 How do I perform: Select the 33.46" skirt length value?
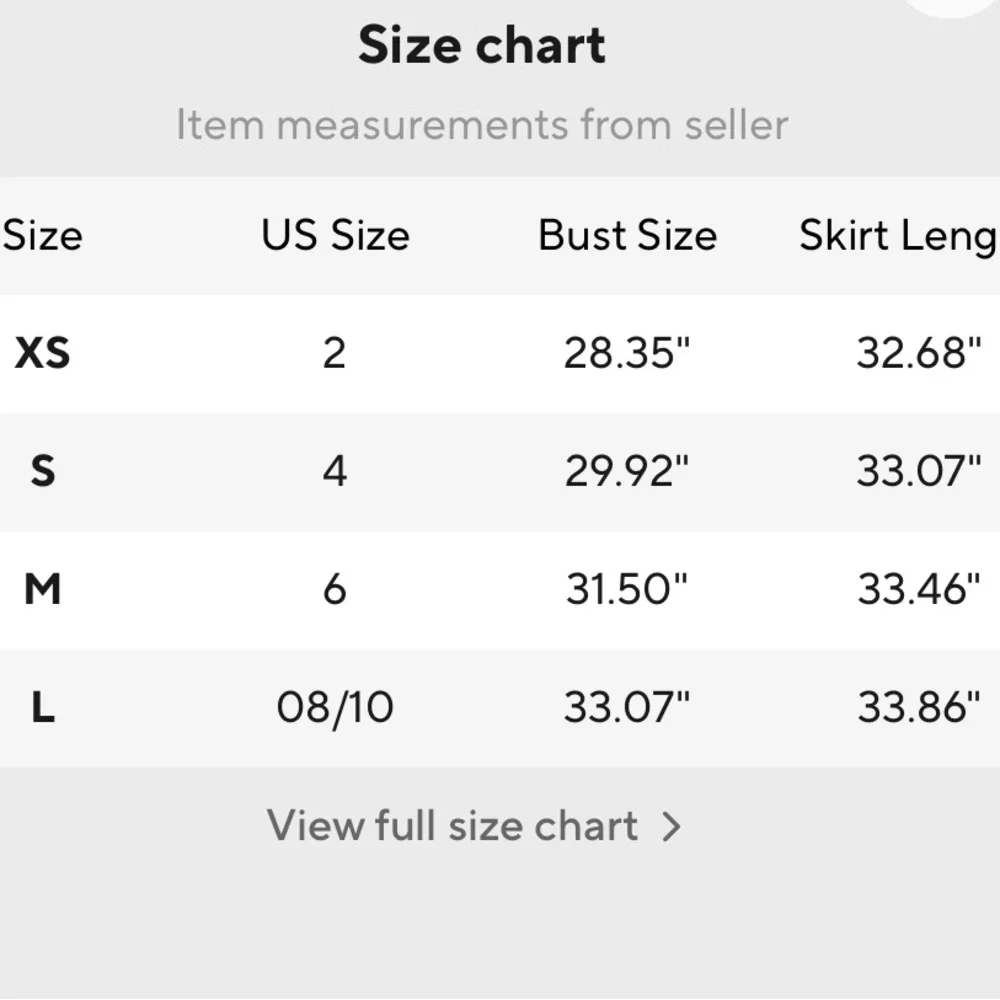[x=918, y=589]
